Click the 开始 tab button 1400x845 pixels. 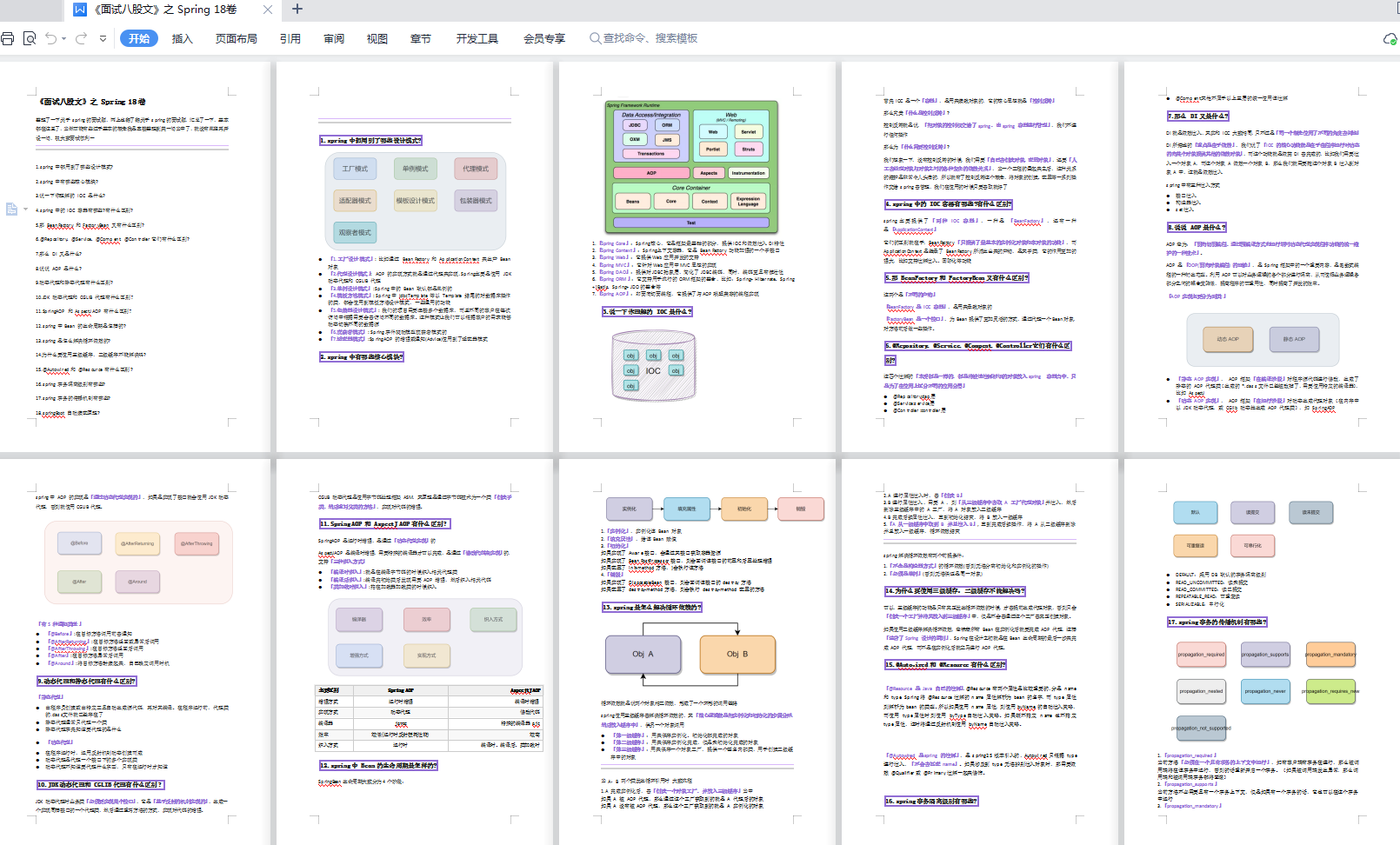[139, 38]
